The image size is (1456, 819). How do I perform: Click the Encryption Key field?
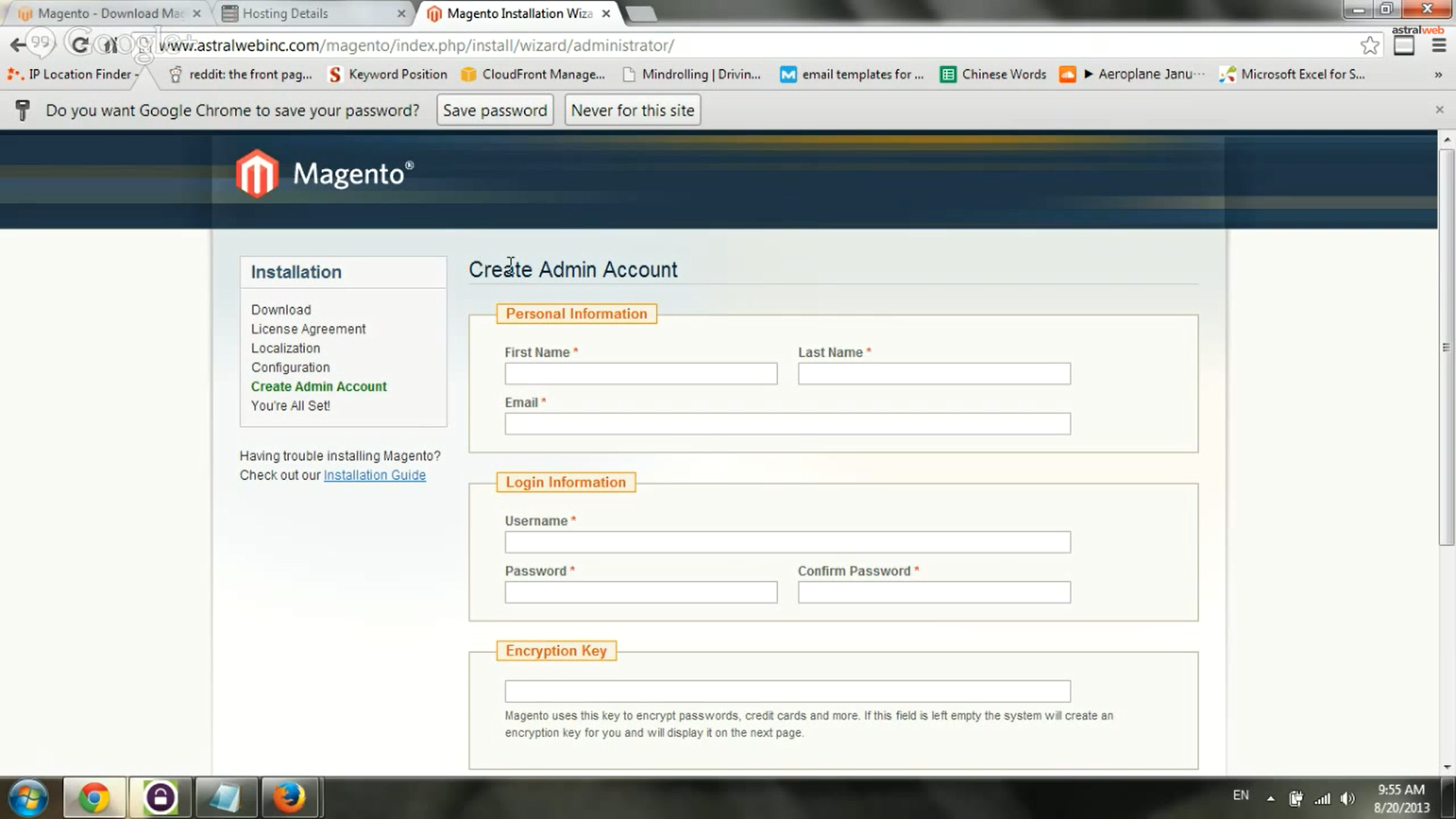click(x=788, y=692)
